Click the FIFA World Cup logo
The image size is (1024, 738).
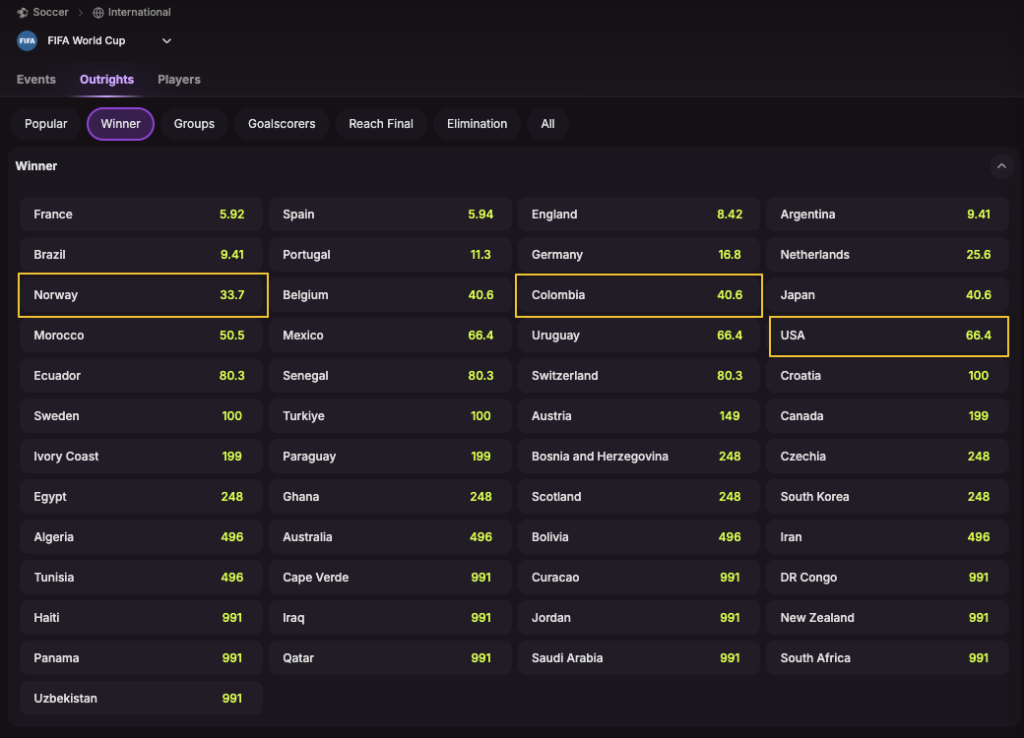click(27, 41)
